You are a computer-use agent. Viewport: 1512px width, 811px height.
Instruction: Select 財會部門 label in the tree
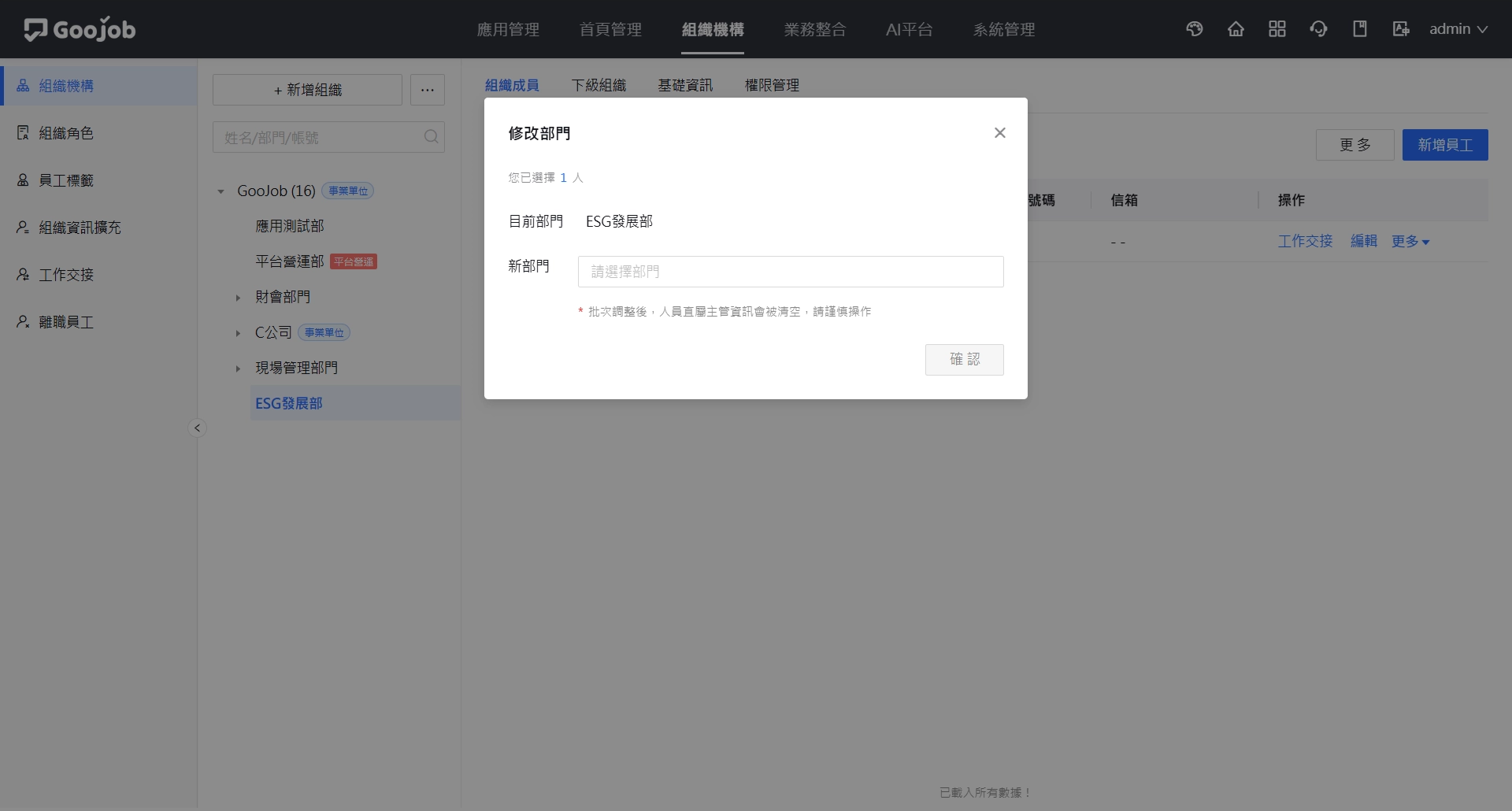click(283, 297)
